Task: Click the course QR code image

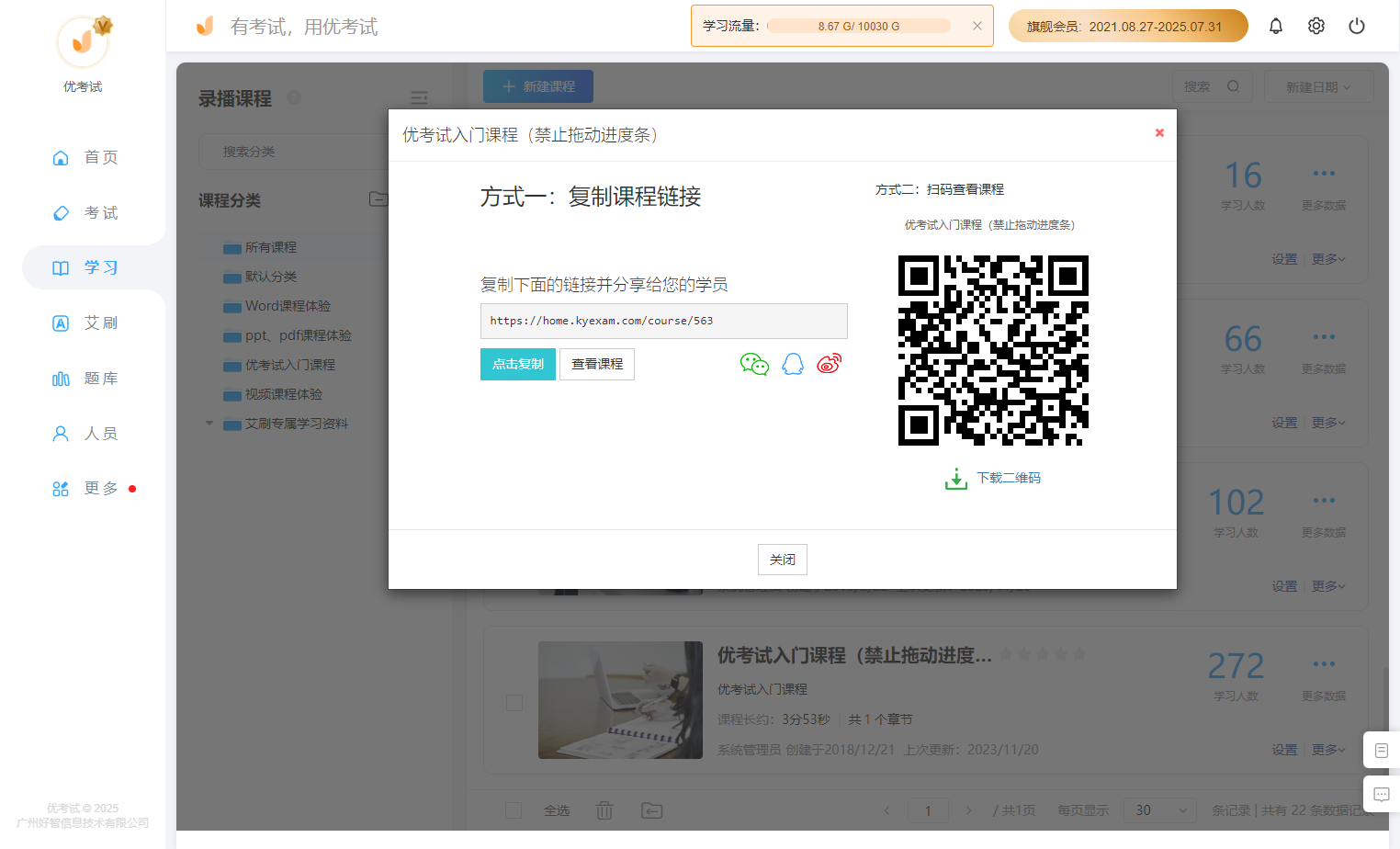Action: click(x=993, y=350)
